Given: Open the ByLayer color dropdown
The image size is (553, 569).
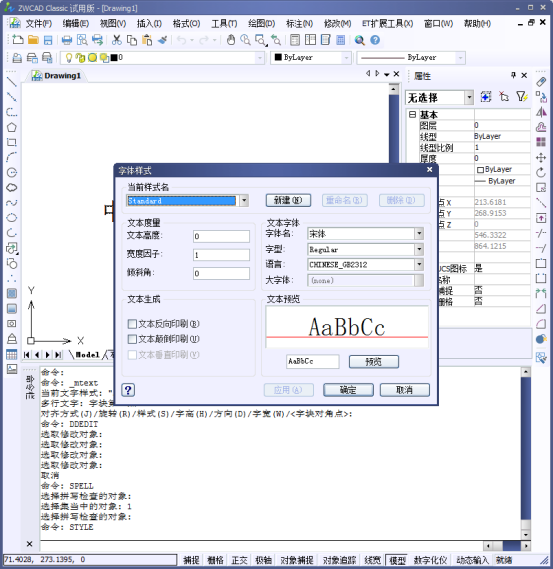Looking at the screenshot, I should point(347,57).
